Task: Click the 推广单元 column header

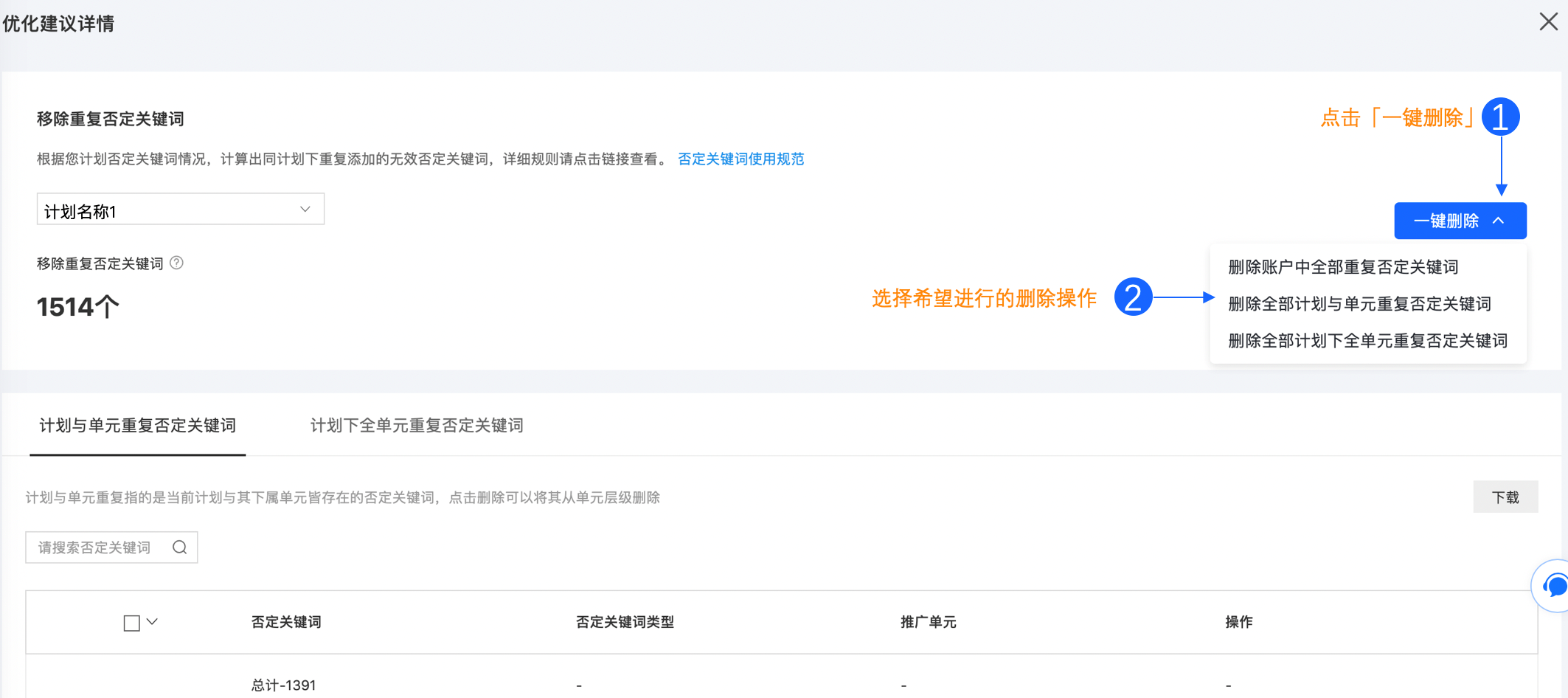Action: (x=928, y=622)
